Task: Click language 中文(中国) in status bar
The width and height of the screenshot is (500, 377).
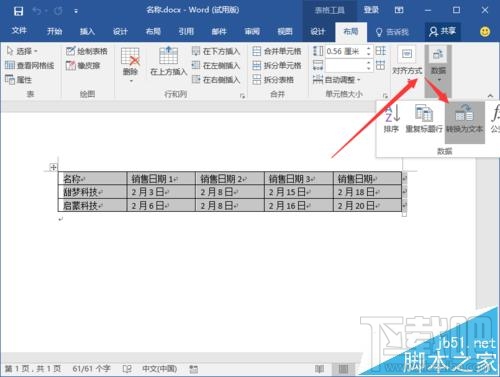Action: (159, 369)
